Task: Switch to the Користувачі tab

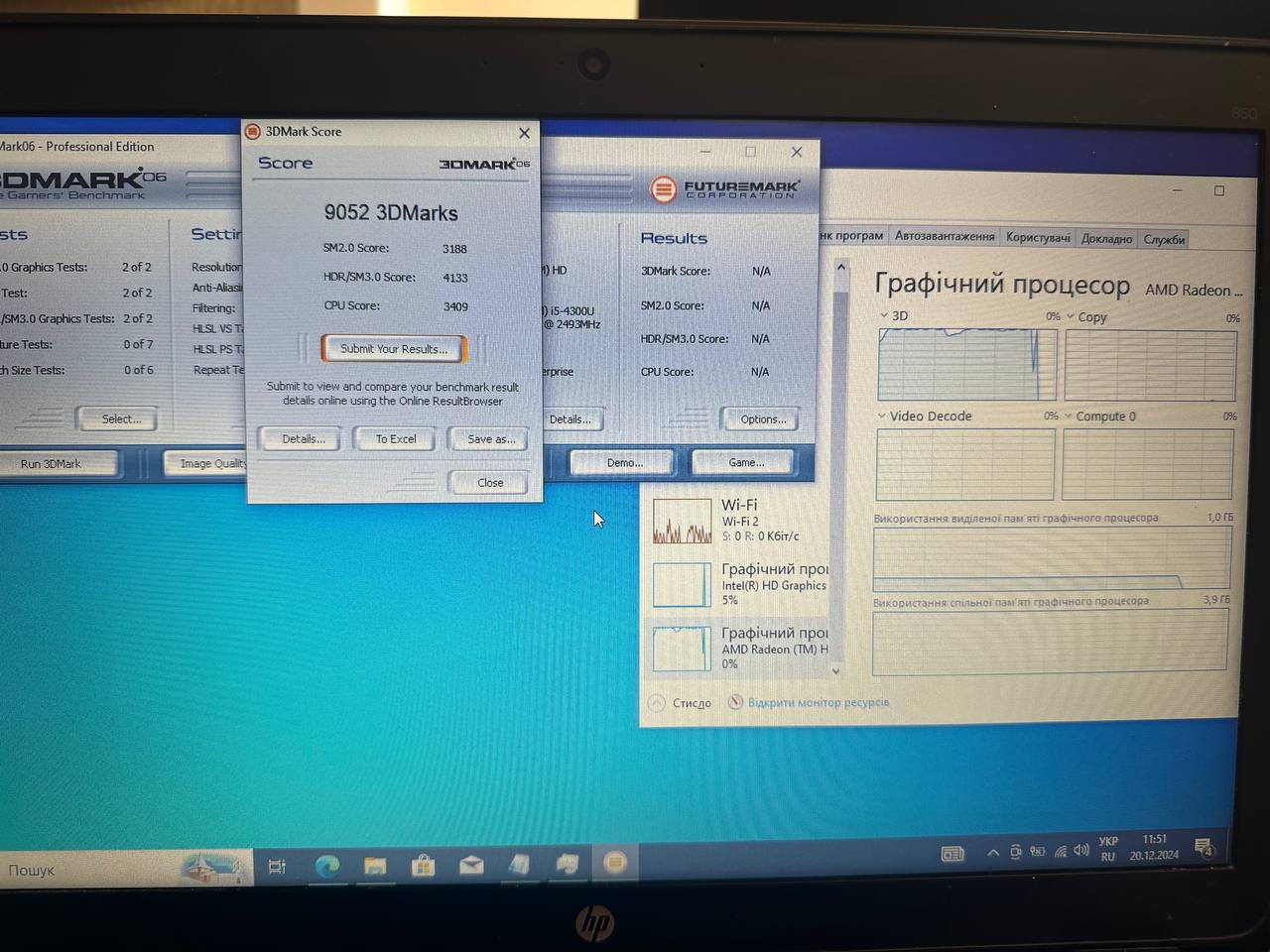Action: point(1038,238)
